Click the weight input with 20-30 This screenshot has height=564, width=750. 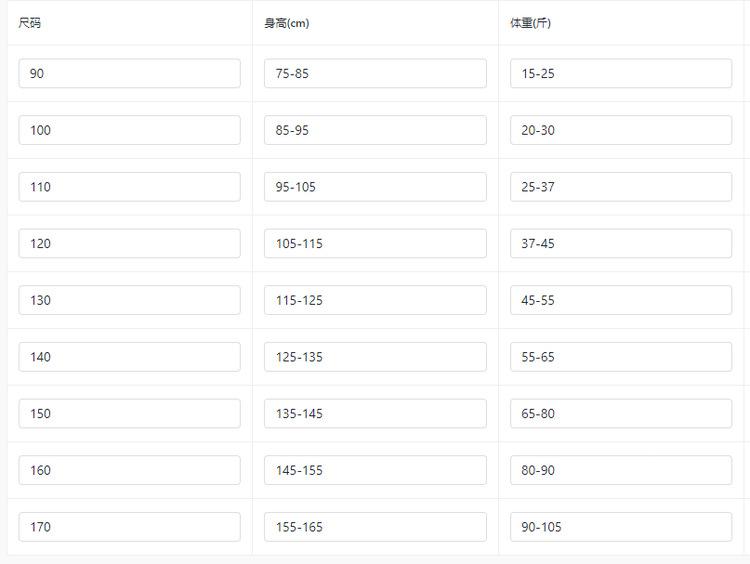tap(621, 130)
